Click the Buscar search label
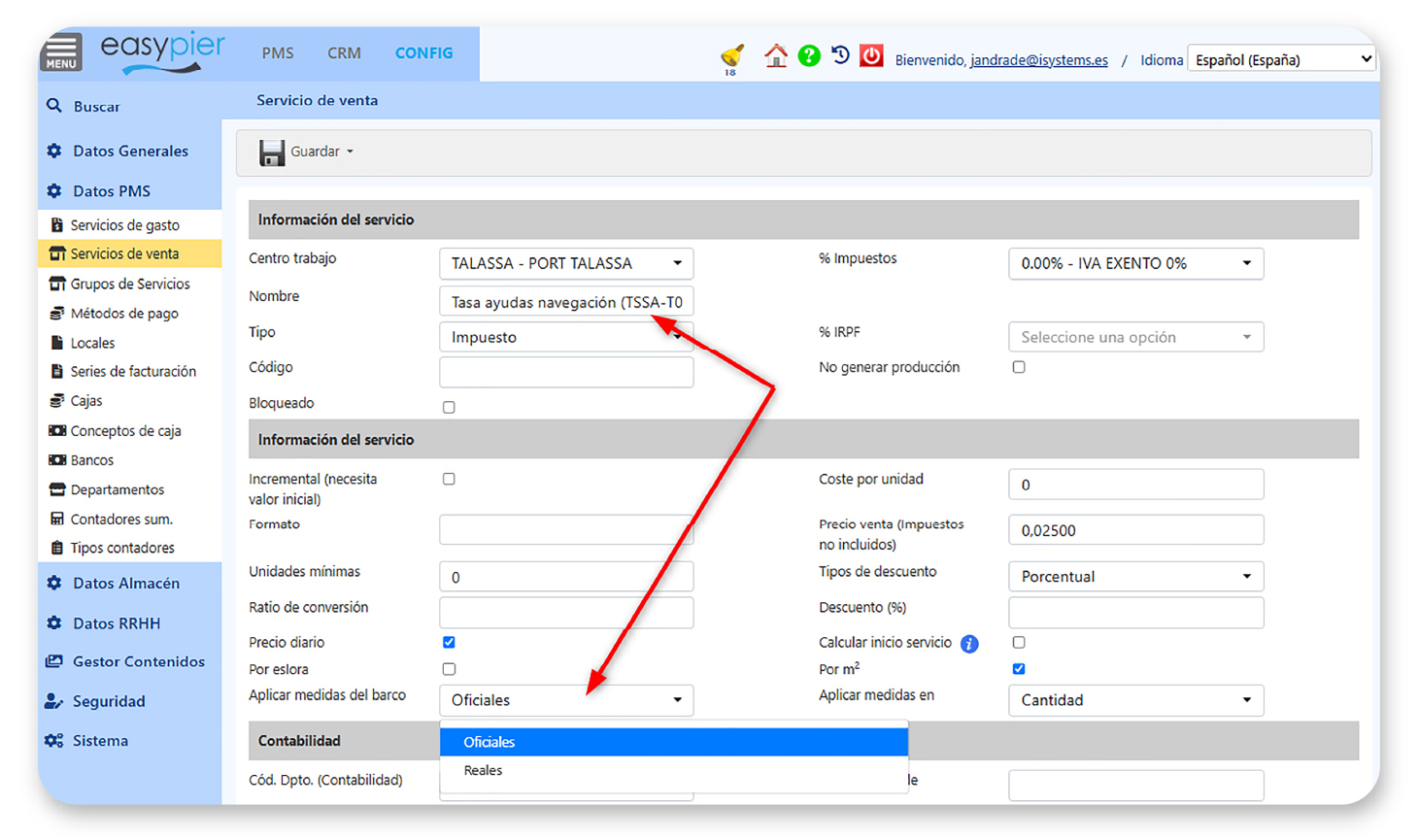The image size is (1418, 840). 97,107
